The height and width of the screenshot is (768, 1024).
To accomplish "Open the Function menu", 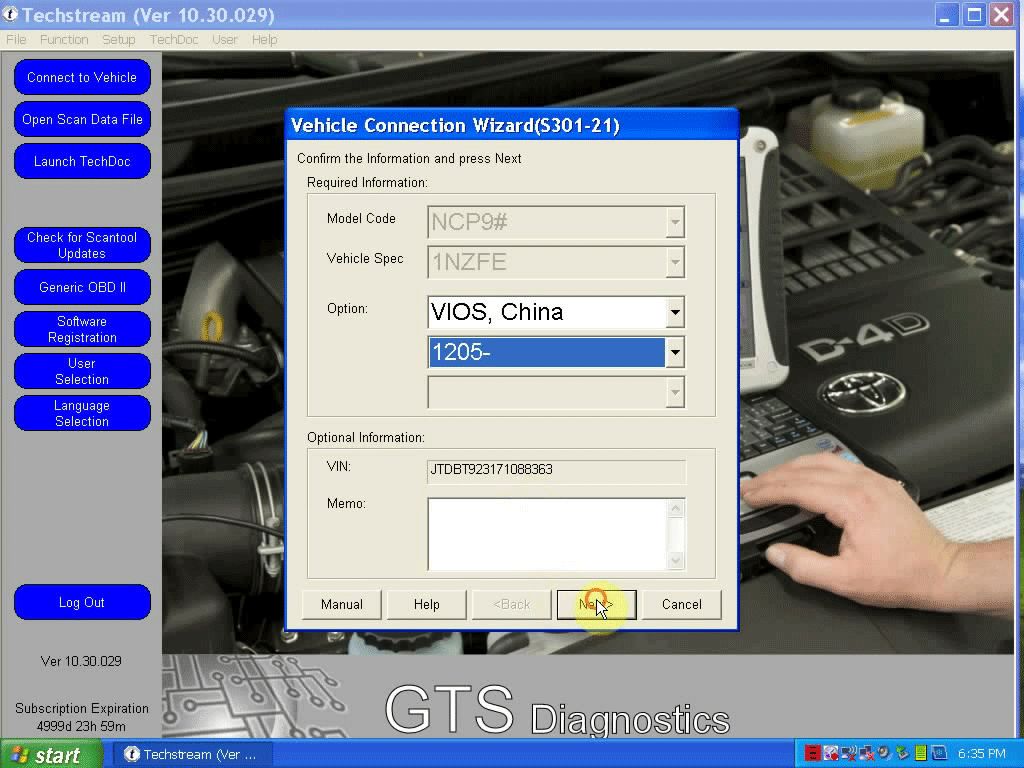I will [64, 40].
